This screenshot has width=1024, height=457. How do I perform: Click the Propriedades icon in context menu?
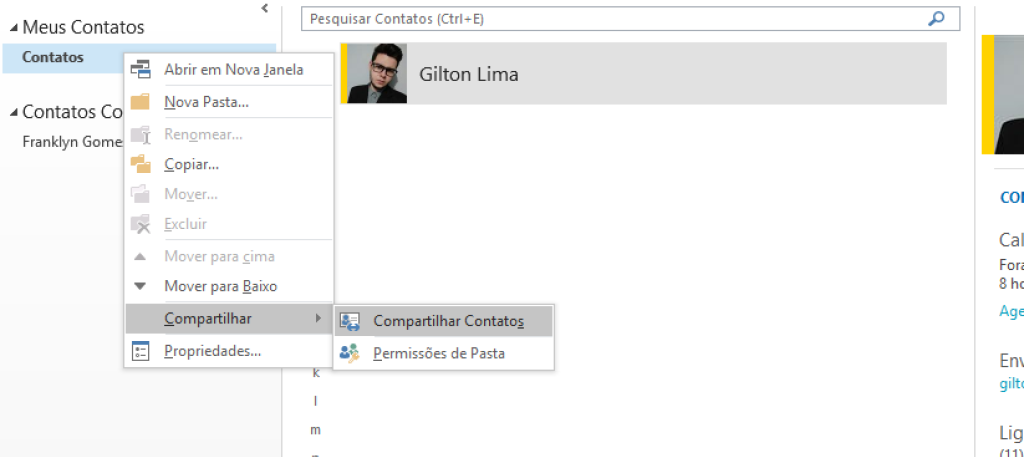pos(140,351)
